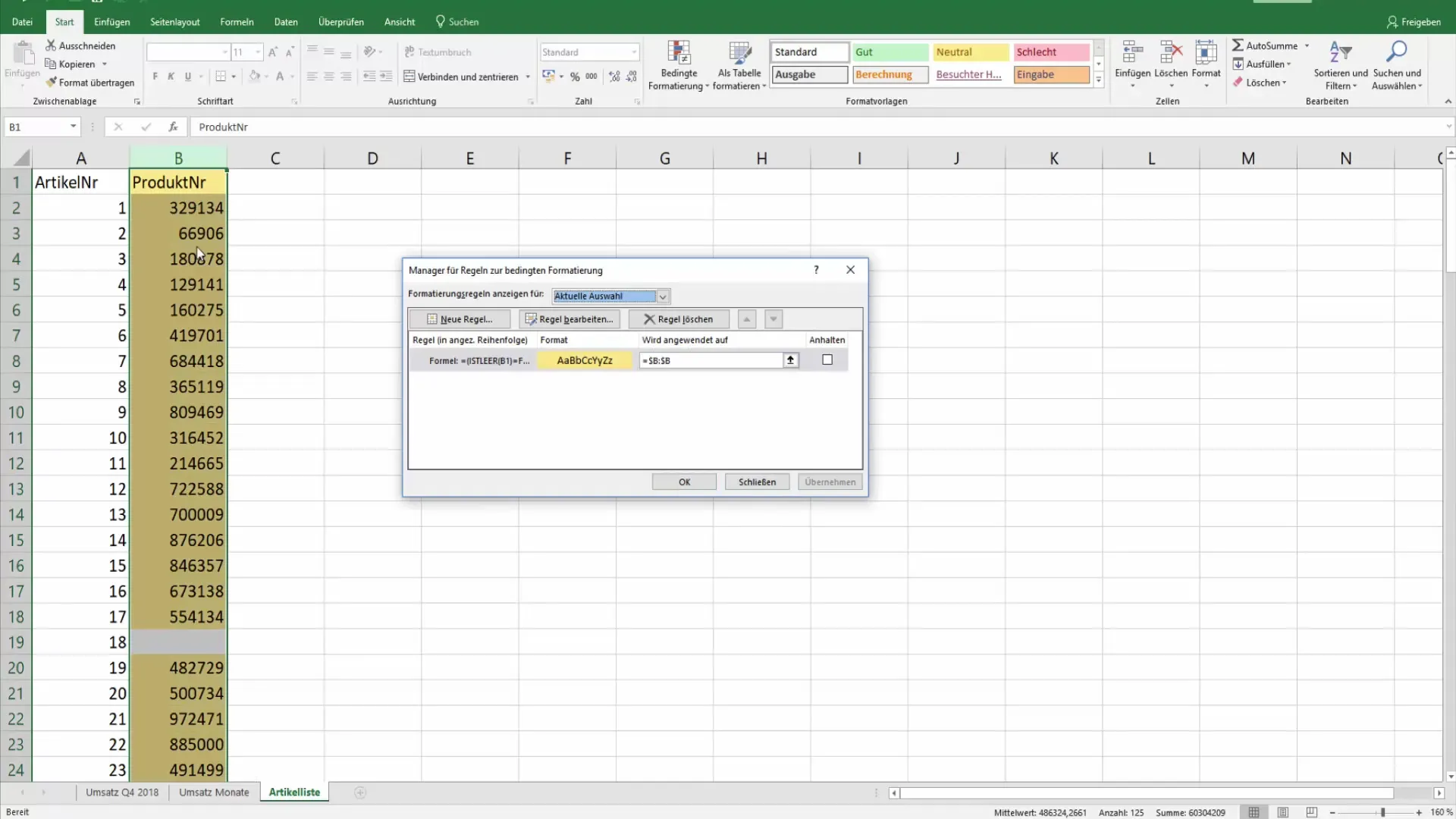Click the Ausschneiden scissors icon
This screenshot has width=1456, height=819.
click(x=51, y=45)
